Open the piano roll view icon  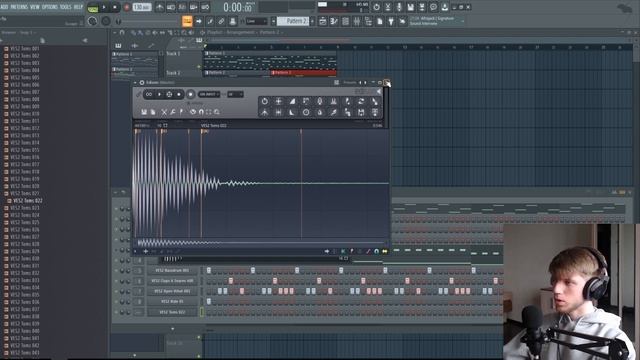(x=334, y=21)
